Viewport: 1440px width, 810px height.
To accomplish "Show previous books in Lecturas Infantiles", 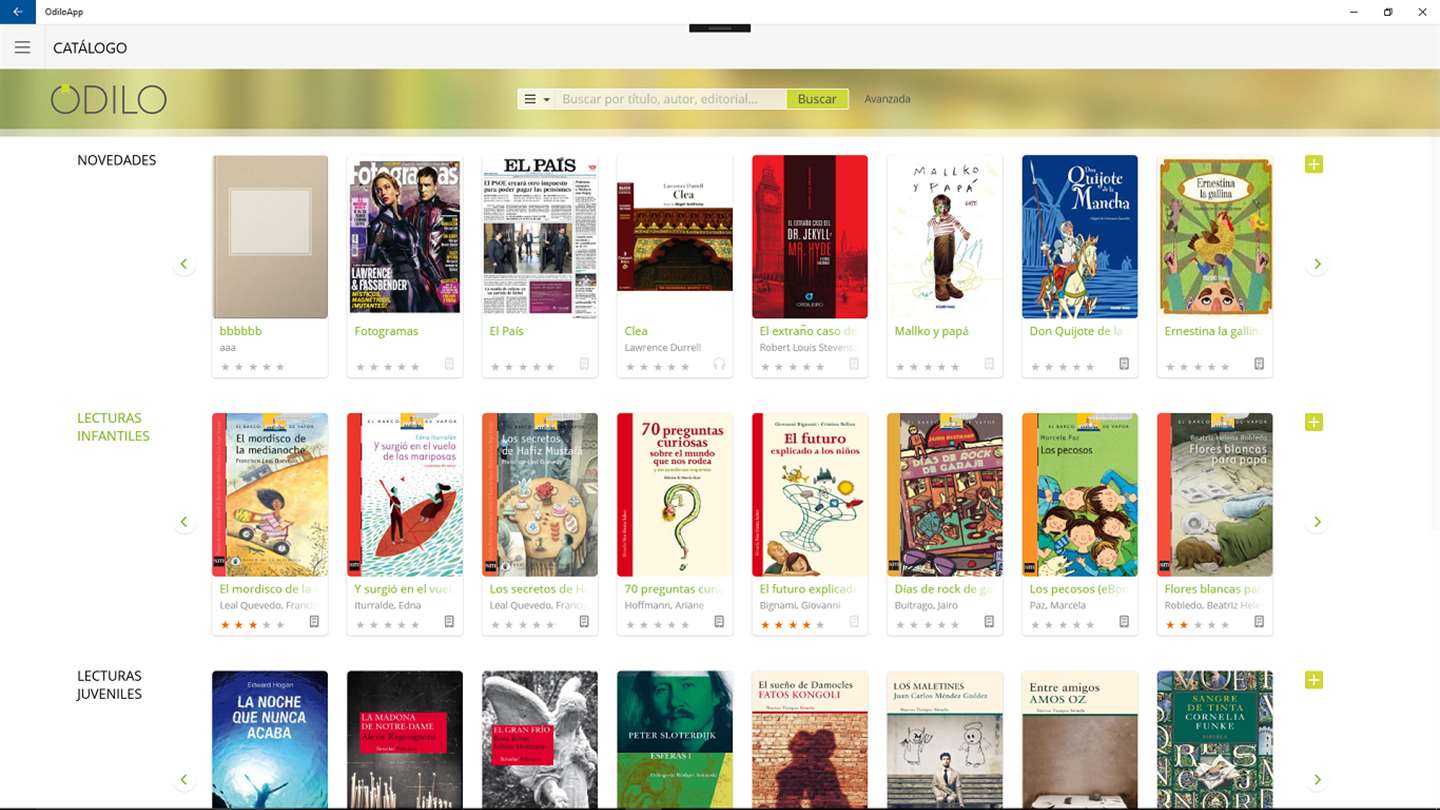I will pyautogui.click(x=184, y=522).
